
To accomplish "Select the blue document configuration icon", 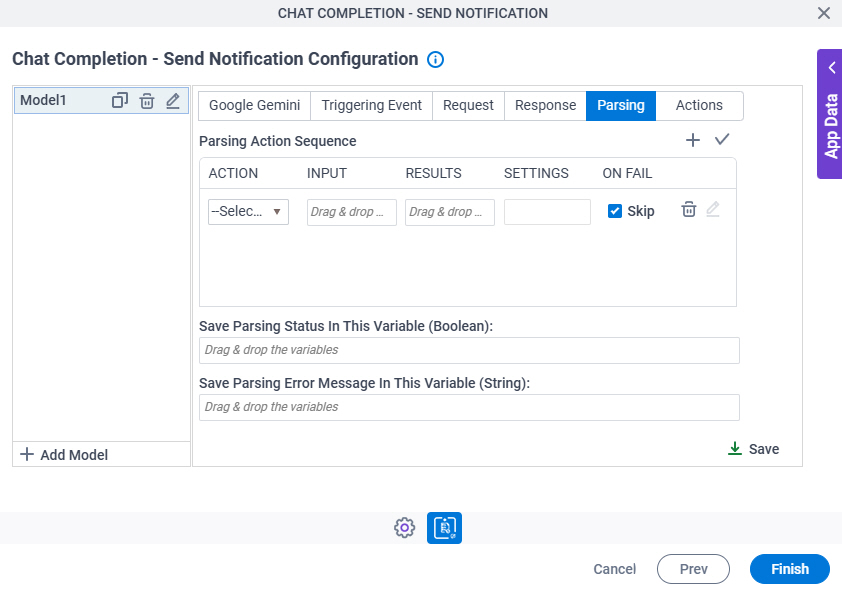I will (x=445, y=528).
